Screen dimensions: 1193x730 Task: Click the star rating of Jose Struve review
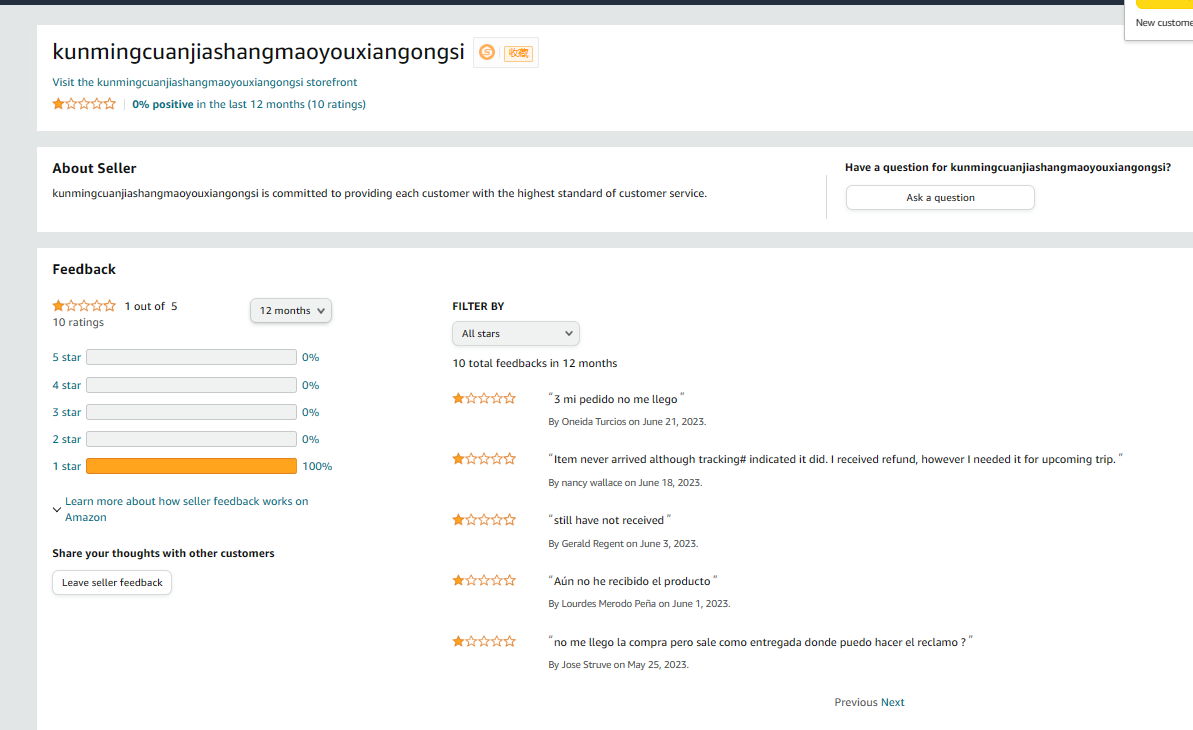[x=484, y=641]
